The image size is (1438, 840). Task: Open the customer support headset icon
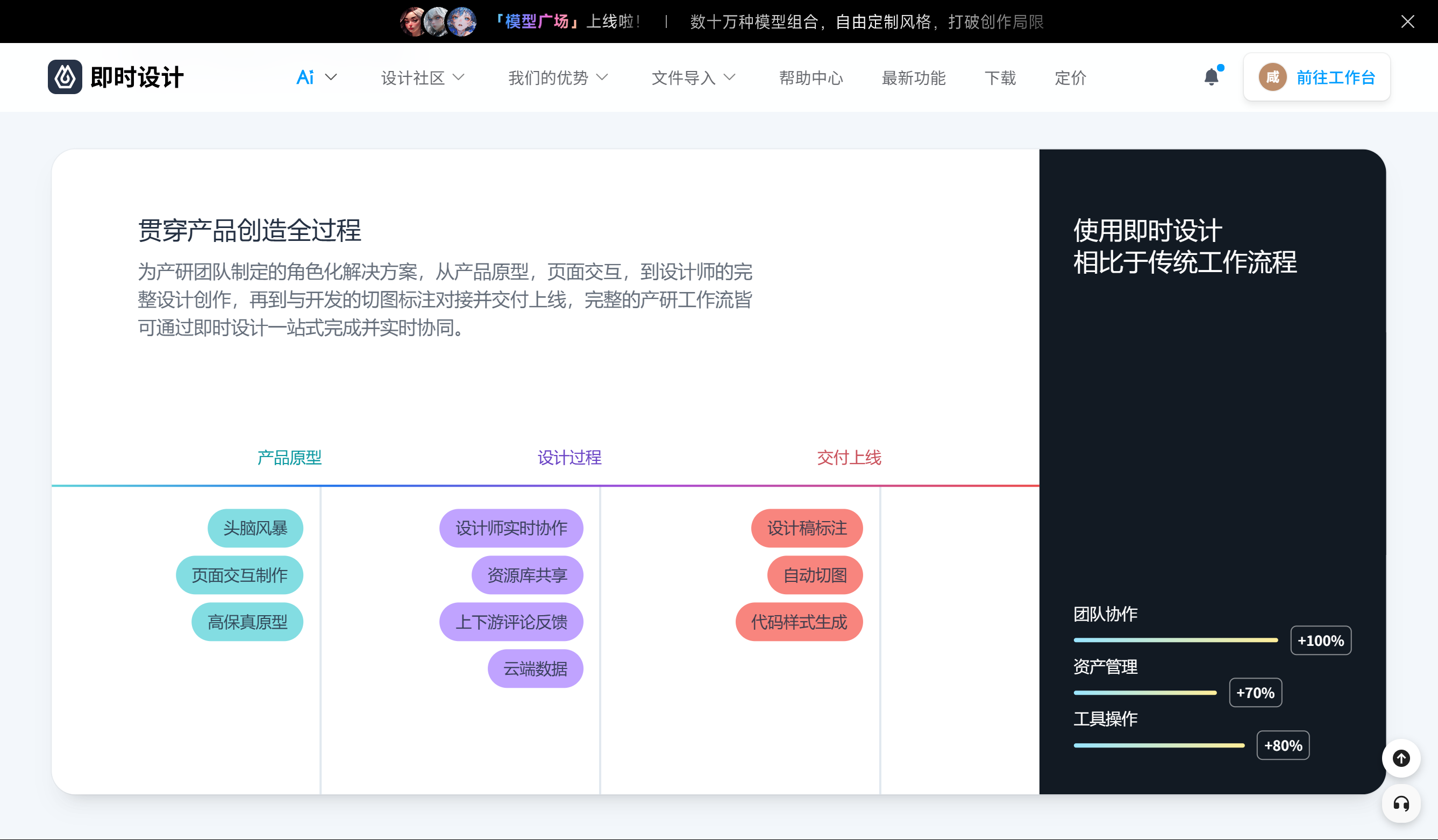click(1401, 804)
